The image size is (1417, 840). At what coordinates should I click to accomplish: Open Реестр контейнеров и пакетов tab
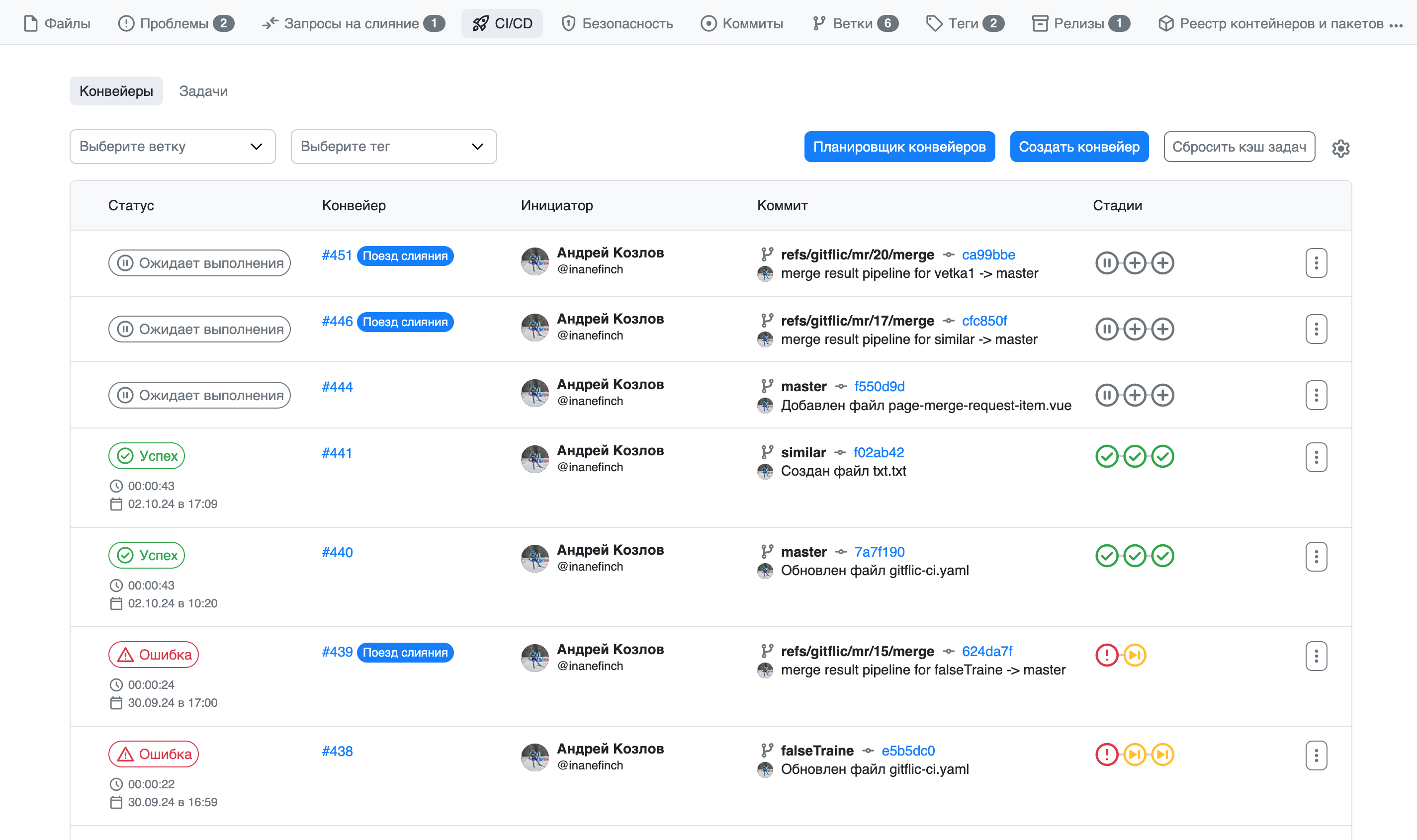(1270, 23)
